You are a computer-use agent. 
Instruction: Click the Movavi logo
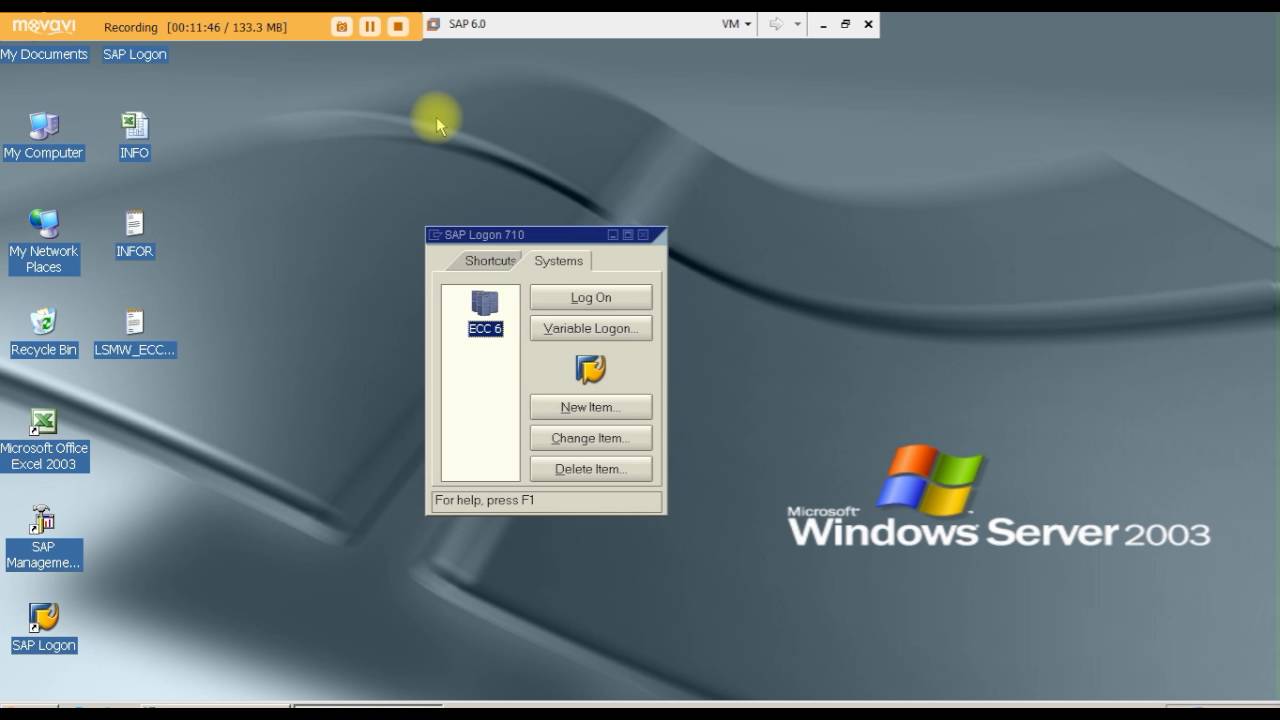point(45,27)
